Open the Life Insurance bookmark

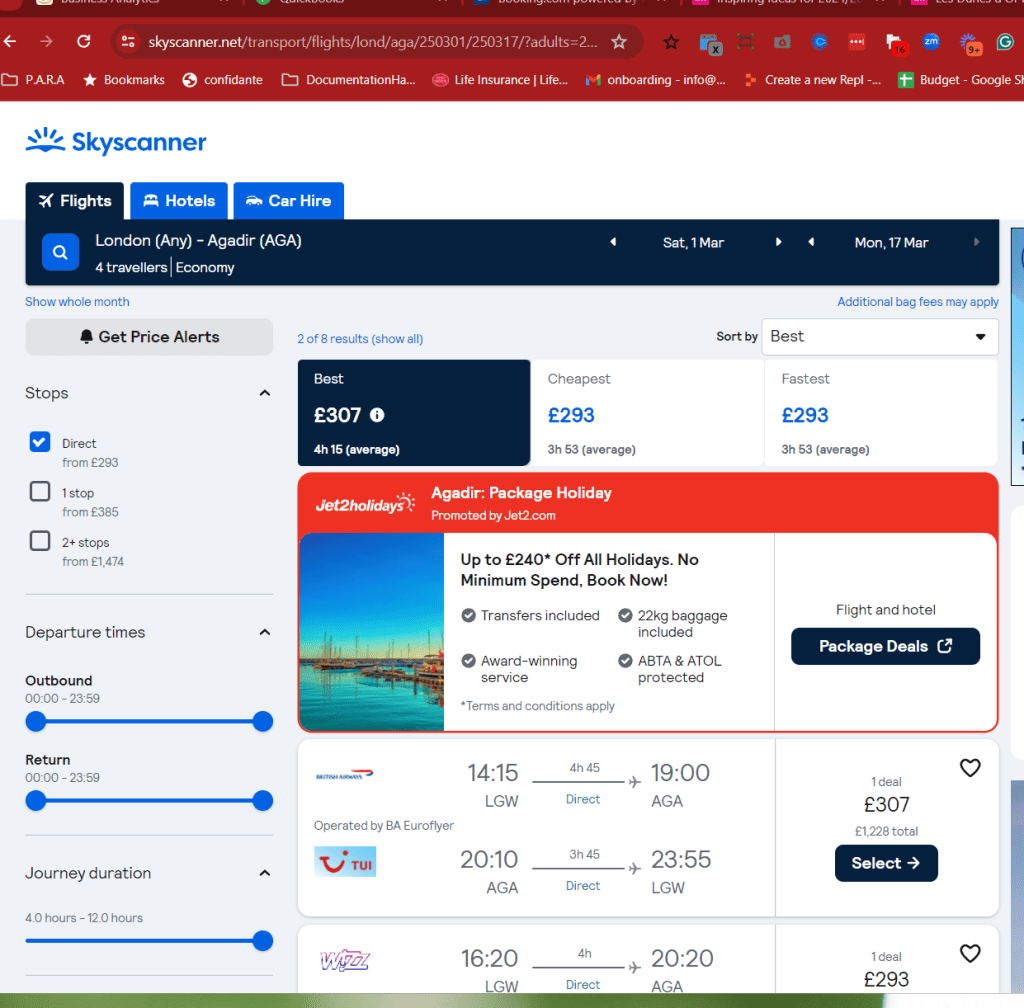click(x=500, y=80)
